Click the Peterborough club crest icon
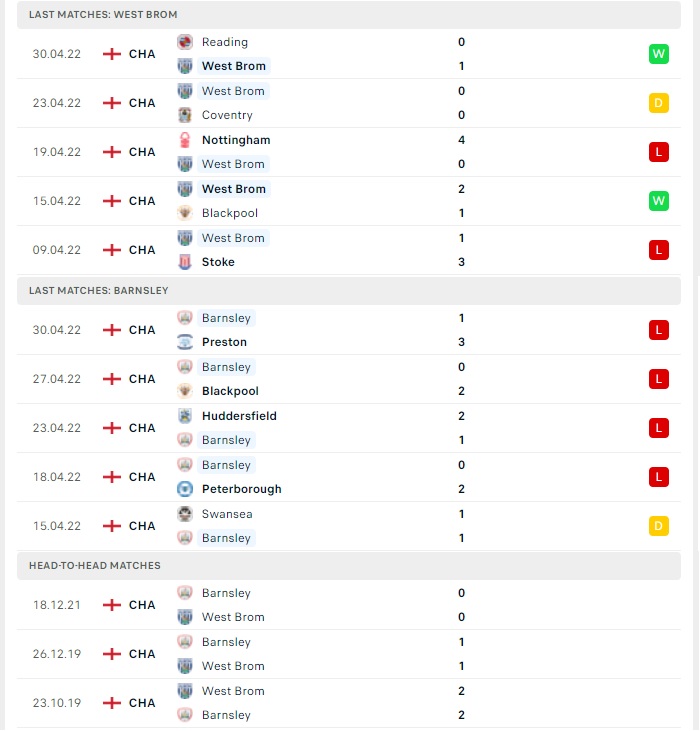700x731 pixels. click(185, 489)
